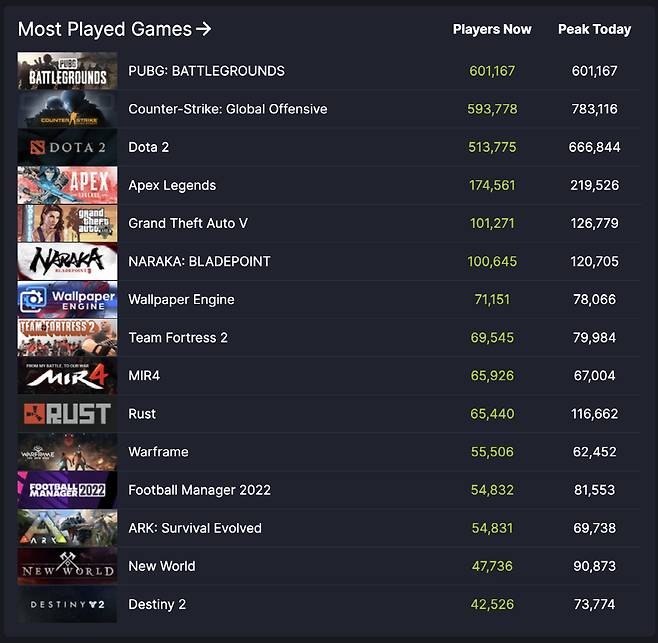Open the Warframe title link
658x643 pixels.
tap(158, 452)
